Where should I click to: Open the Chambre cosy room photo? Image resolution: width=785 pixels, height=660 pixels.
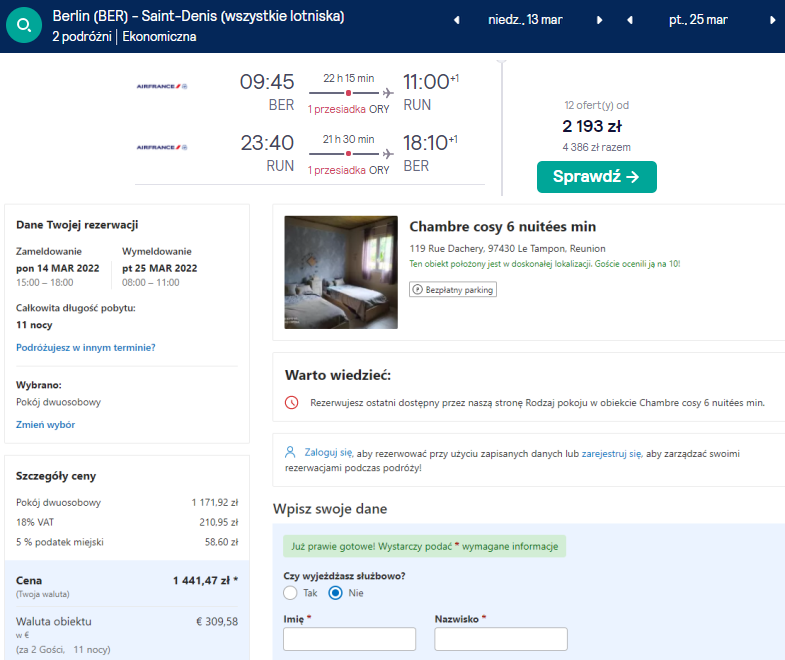(341, 272)
